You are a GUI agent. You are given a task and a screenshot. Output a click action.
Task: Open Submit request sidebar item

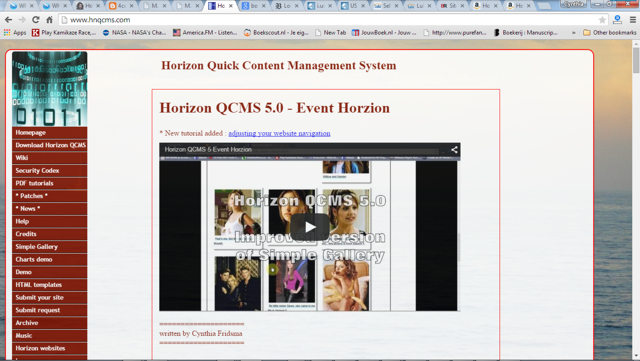click(x=49, y=310)
